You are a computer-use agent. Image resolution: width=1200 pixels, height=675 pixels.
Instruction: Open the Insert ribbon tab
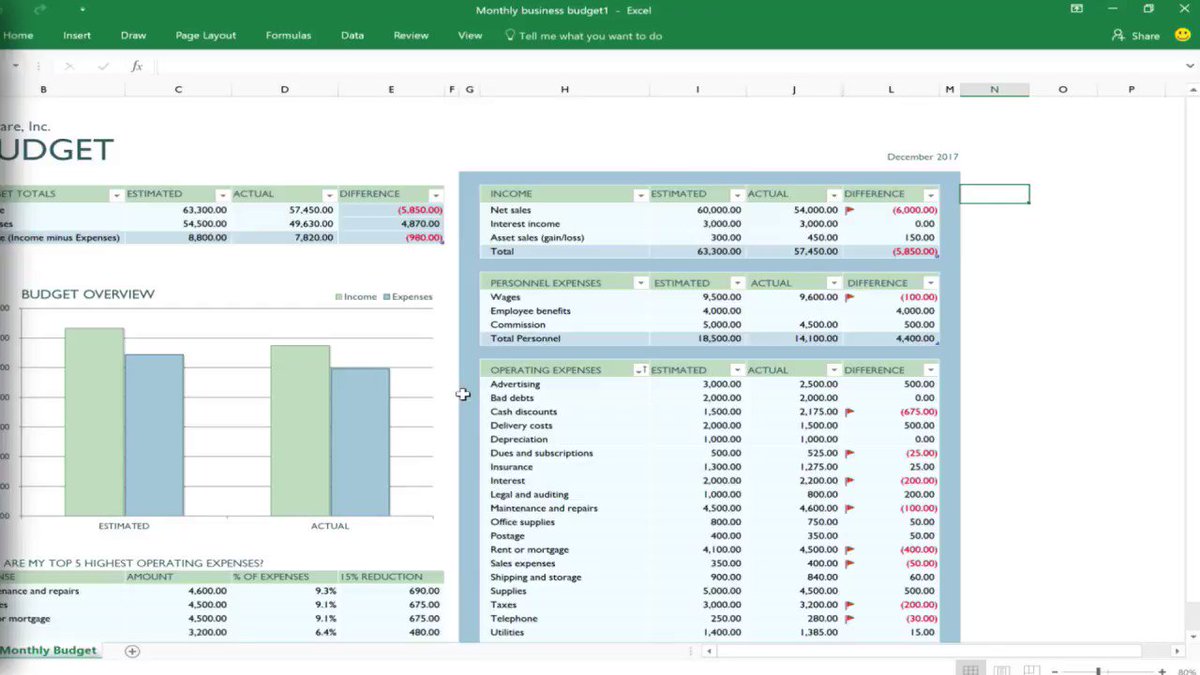point(77,35)
